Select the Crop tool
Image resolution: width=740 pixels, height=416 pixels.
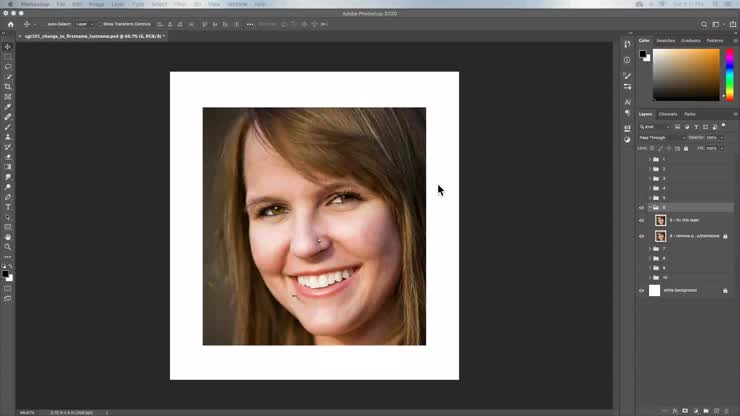[8, 87]
